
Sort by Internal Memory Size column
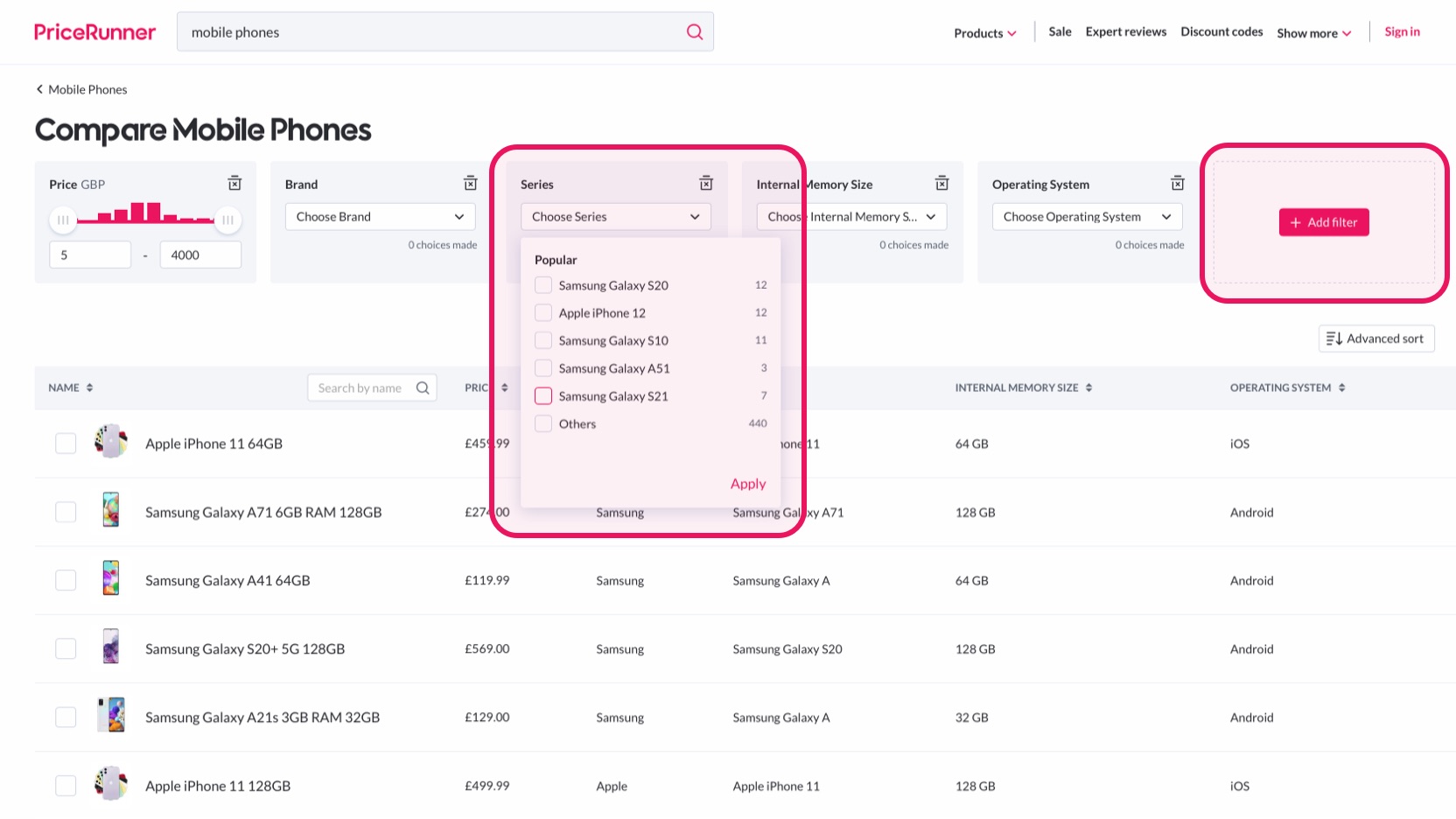[x=1088, y=388]
